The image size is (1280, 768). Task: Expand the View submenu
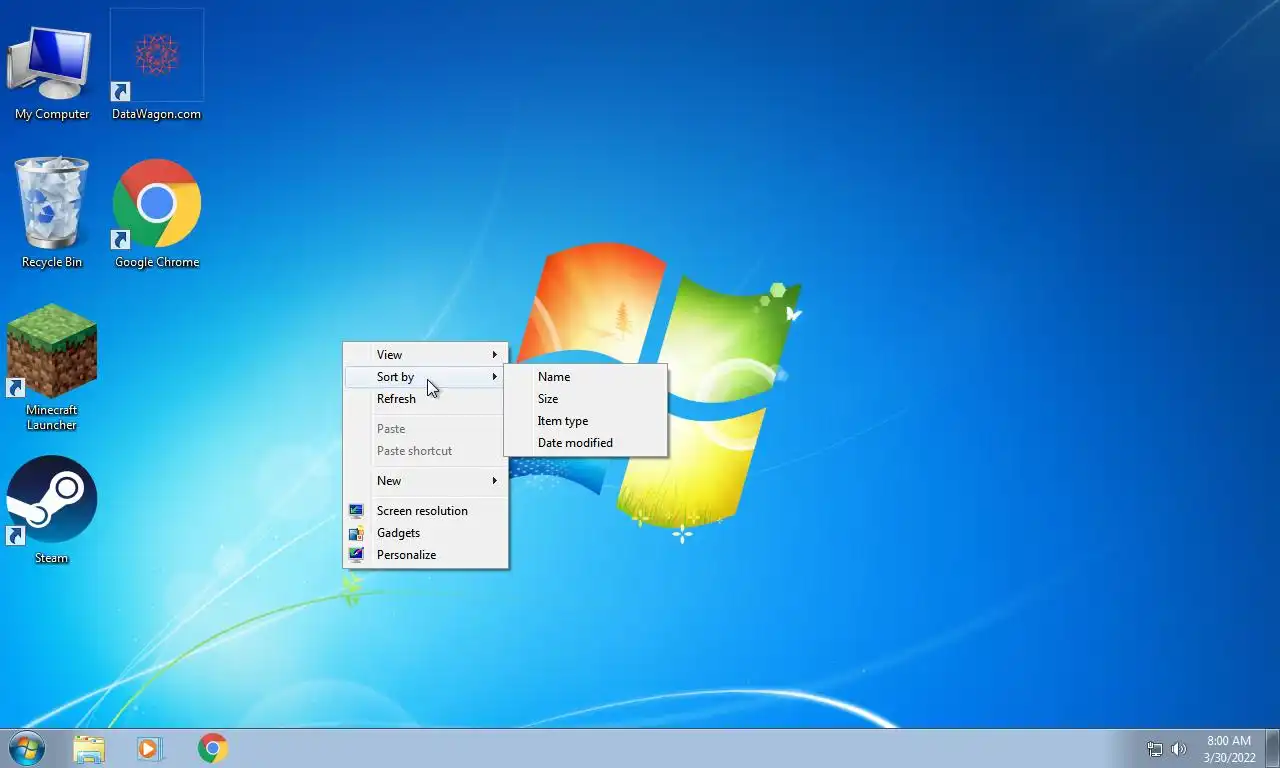click(x=425, y=355)
